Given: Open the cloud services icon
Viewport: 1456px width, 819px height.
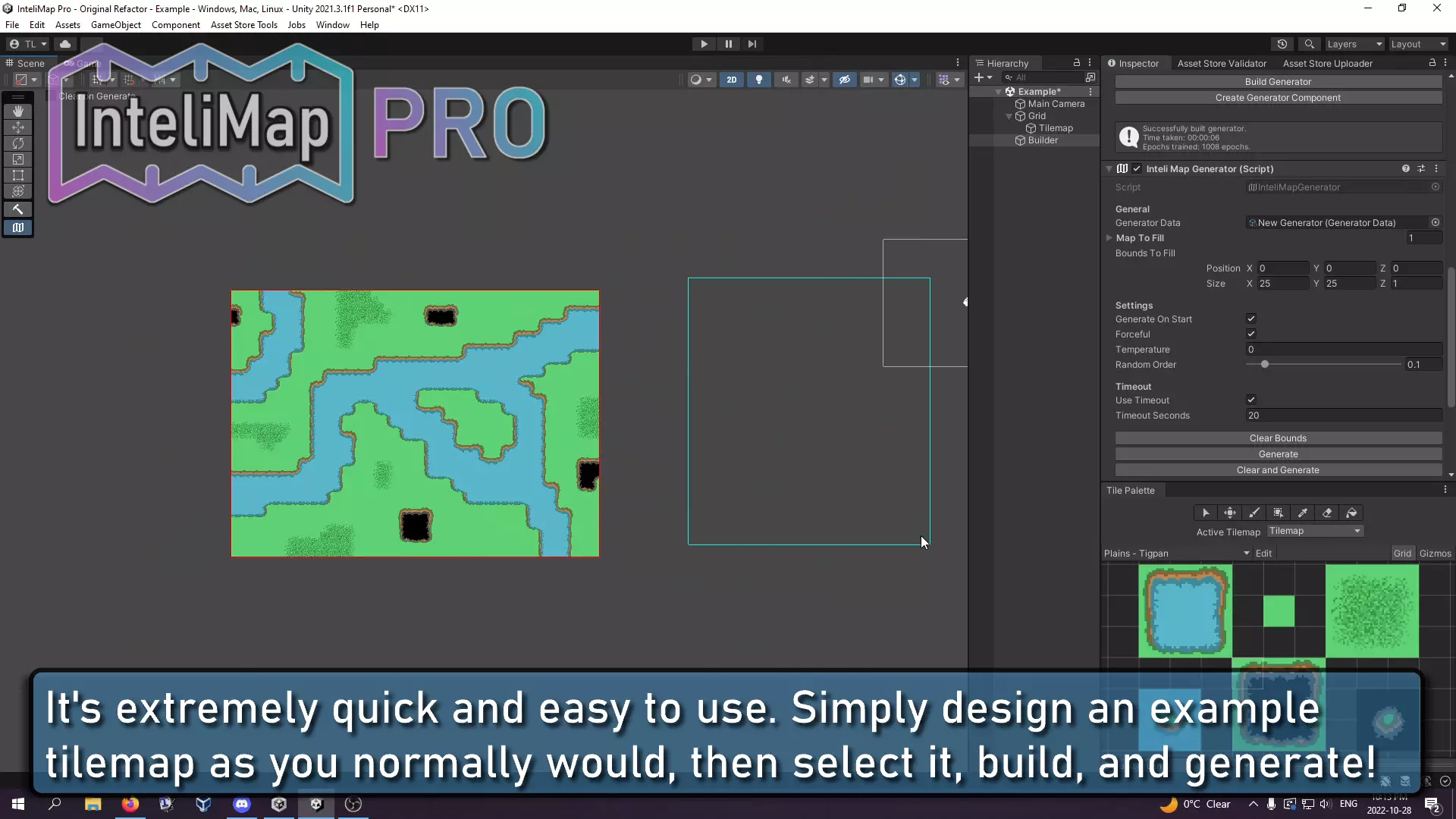Looking at the screenshot, I should [65, 44].
